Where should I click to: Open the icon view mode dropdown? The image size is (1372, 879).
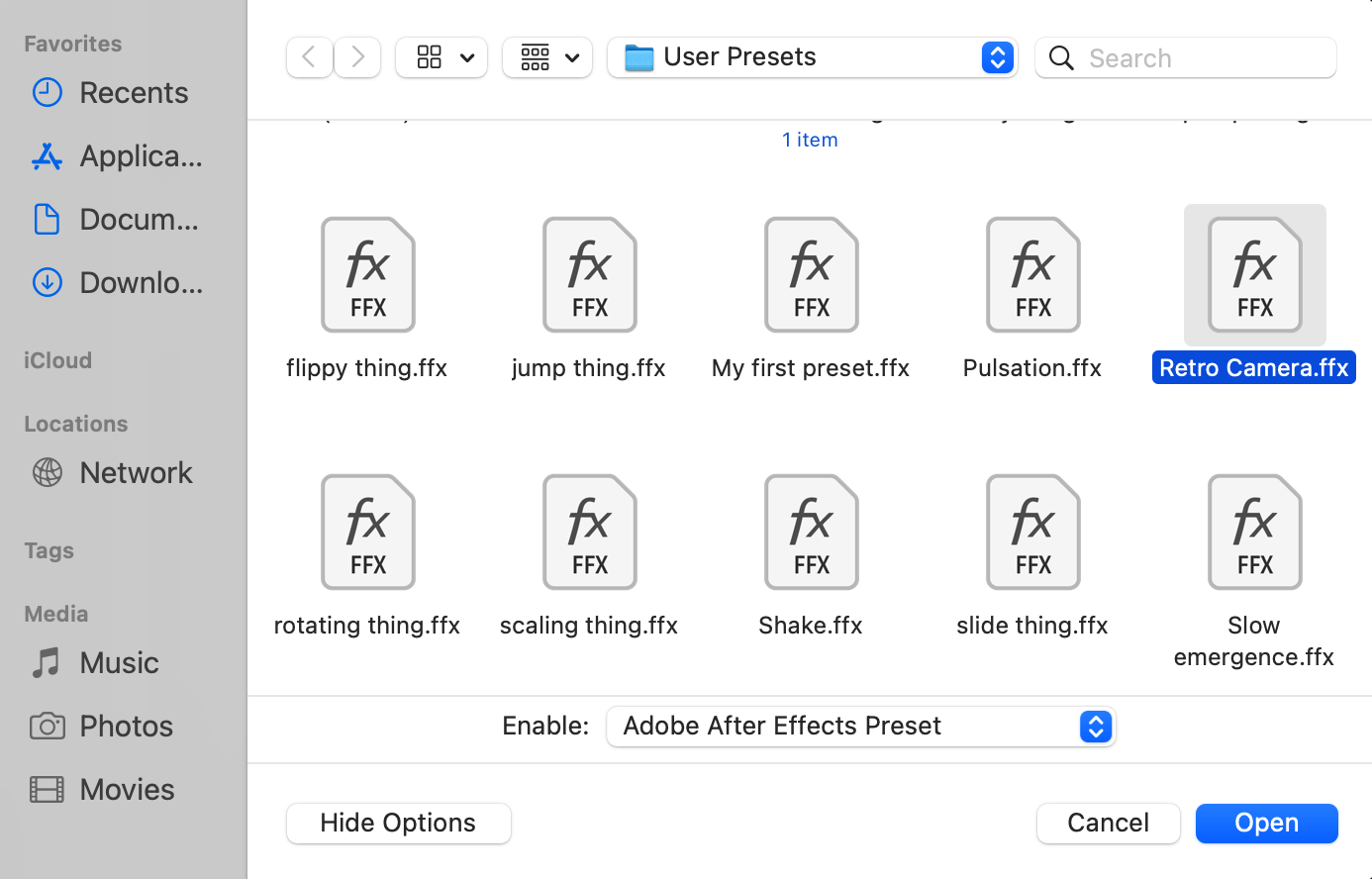441,57
